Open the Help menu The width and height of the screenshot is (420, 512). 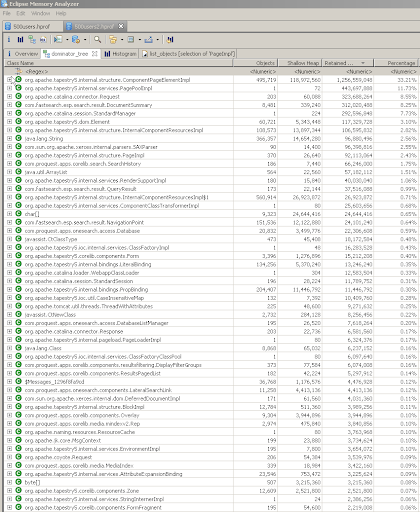[61, 13]
